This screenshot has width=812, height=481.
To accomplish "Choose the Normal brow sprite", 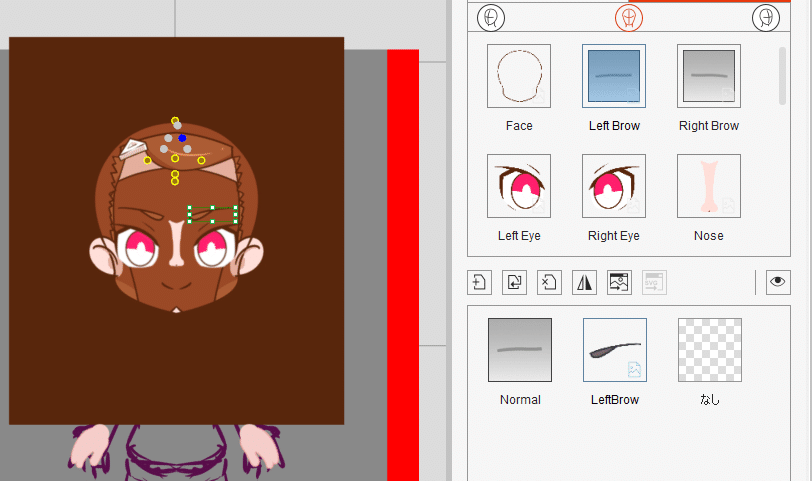I will tap(520, 350).
